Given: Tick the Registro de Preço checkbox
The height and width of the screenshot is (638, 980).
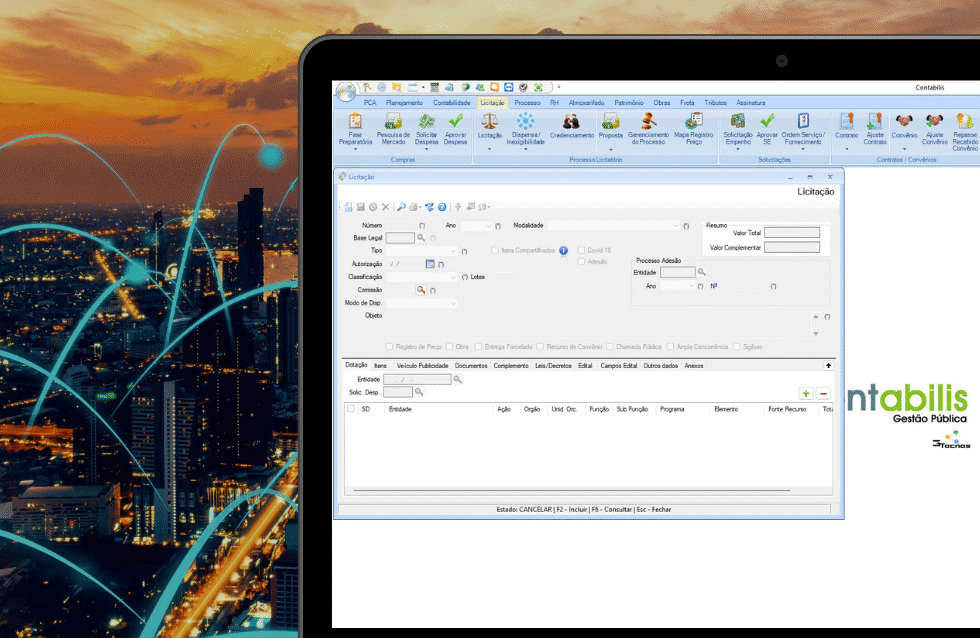Looking at the screenshot, I should (390, 347).
